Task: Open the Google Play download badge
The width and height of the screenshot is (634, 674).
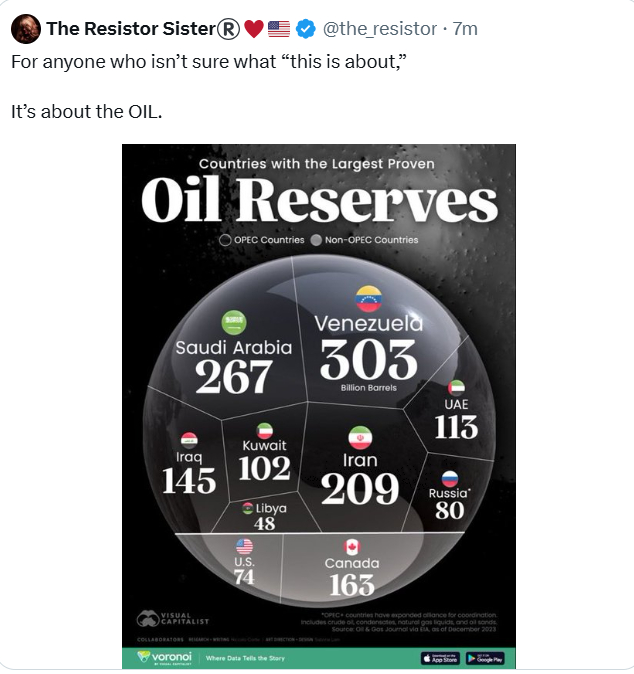Action: click(485, 658)
